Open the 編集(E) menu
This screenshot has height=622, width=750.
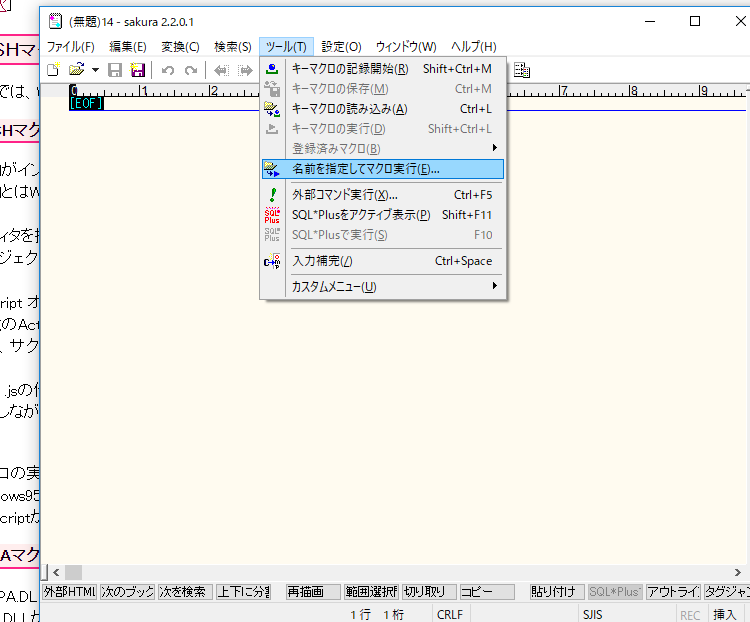click(x=127, y=47)
